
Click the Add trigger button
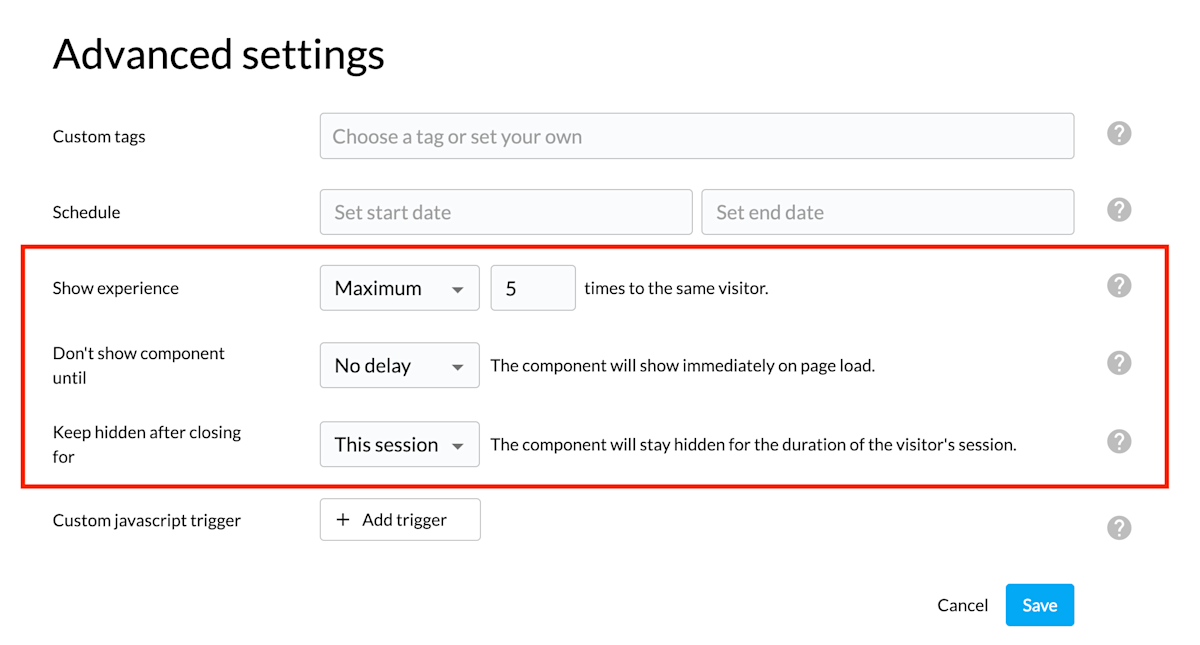pyautogui.click(x=400, y=519)
